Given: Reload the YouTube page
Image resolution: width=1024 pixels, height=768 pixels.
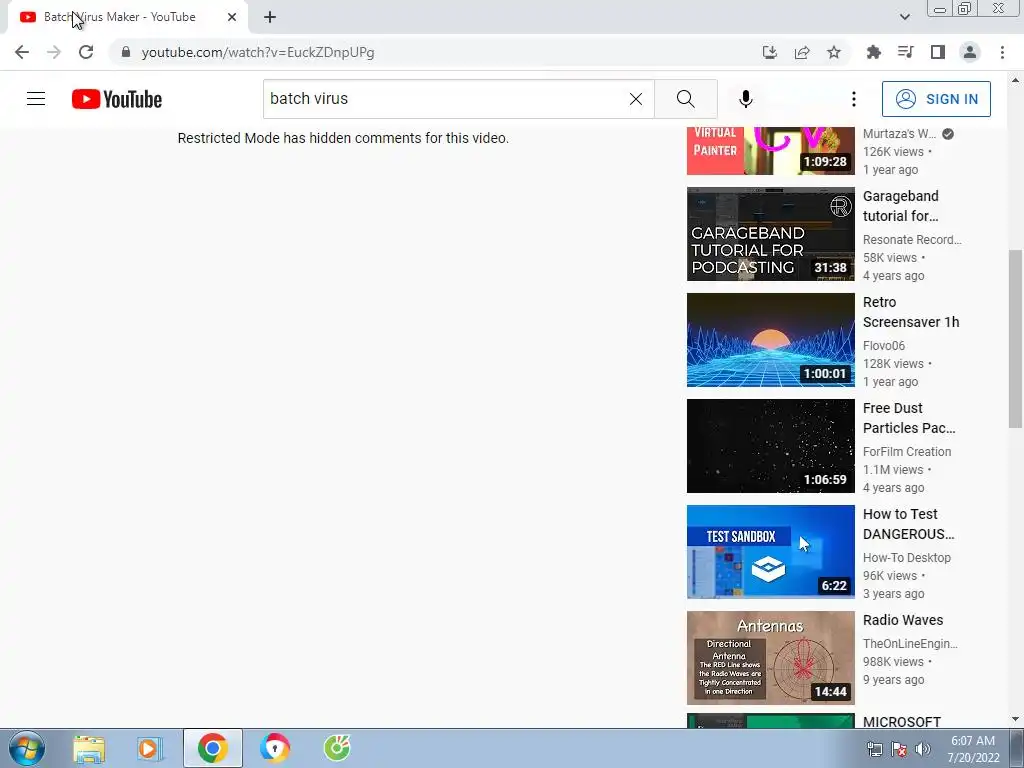Looking at the screenshot, I should click(x=86, y=52).
